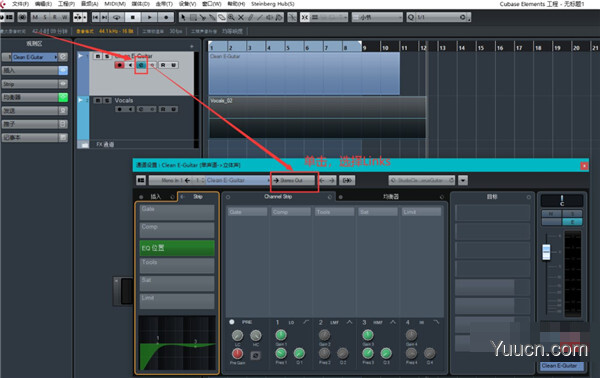Click the transport Stop button
Viewport: 600px width, 378px height.
pyautogui.click(x=133, y=17)
